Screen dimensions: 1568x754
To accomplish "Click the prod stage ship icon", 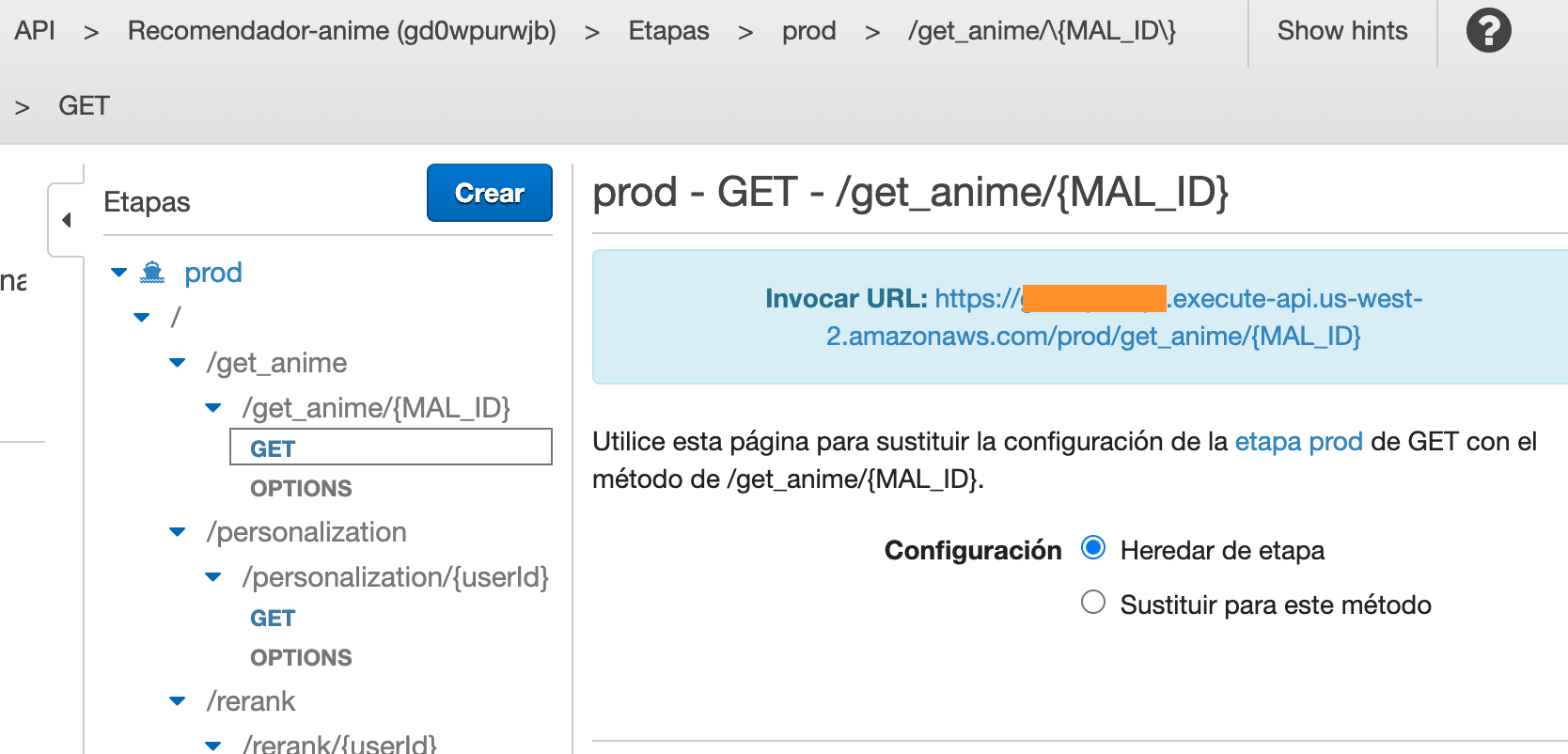I will coord(152,273).
